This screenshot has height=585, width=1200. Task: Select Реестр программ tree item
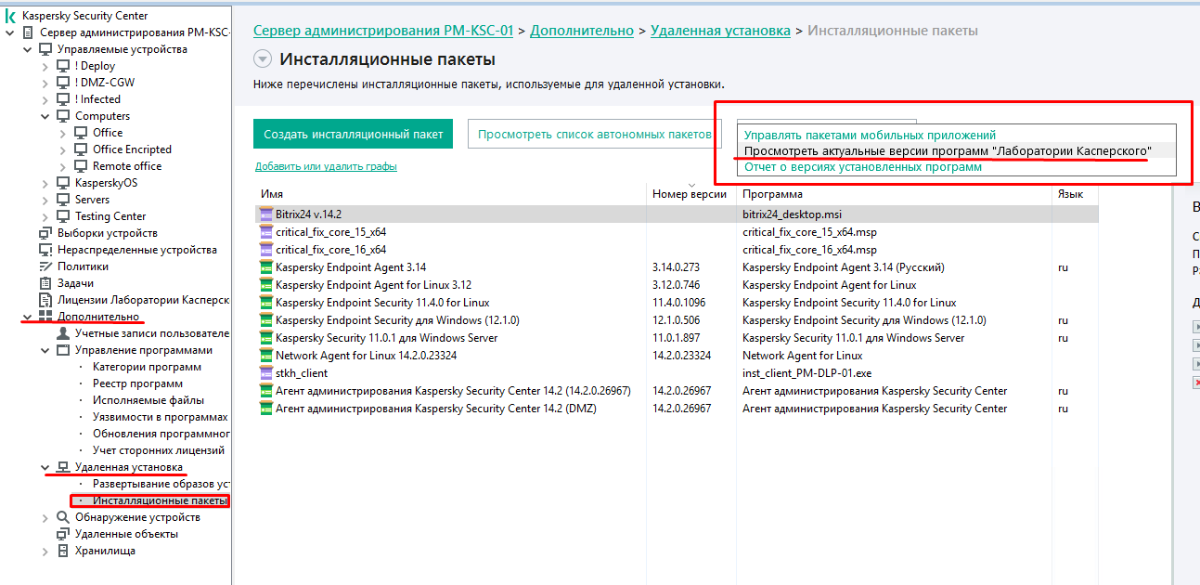(138, 384)
